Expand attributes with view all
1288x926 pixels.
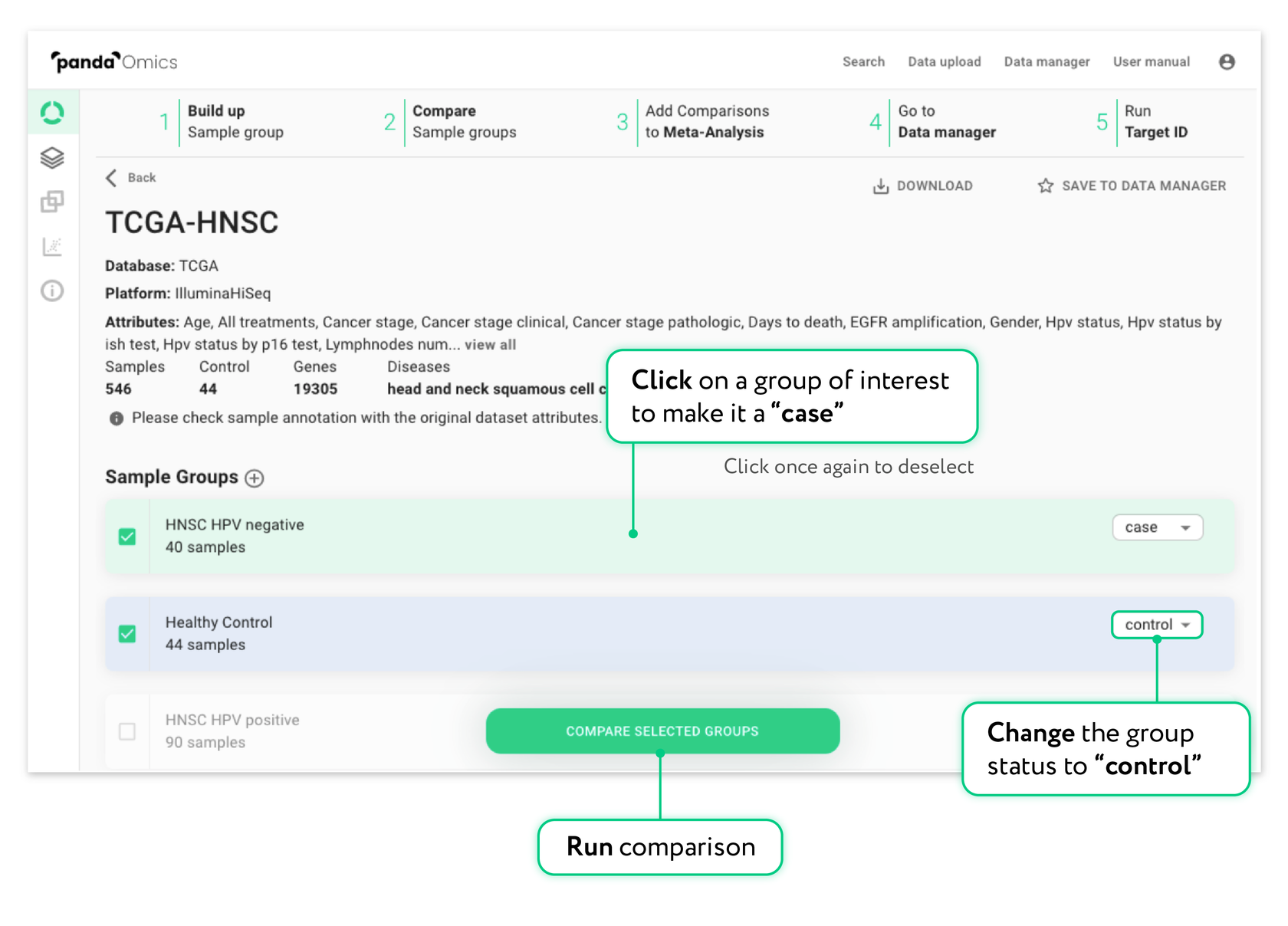(x=490, y=345)
